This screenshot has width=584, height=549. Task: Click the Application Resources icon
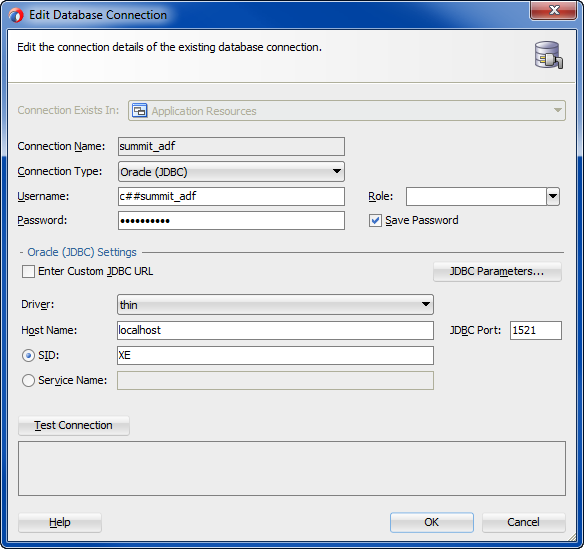point(140,111)
